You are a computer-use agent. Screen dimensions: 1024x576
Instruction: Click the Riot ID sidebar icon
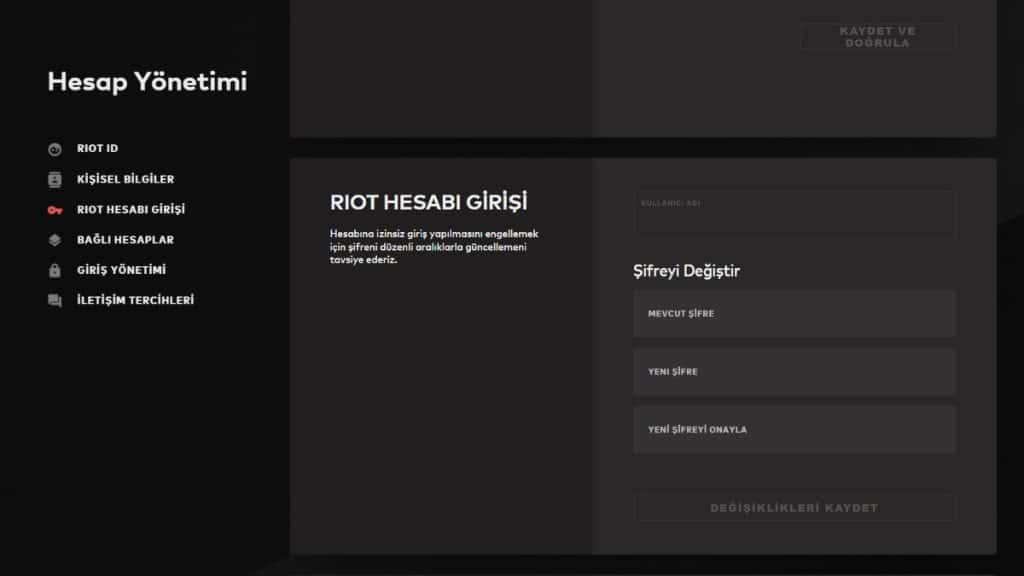55,149
